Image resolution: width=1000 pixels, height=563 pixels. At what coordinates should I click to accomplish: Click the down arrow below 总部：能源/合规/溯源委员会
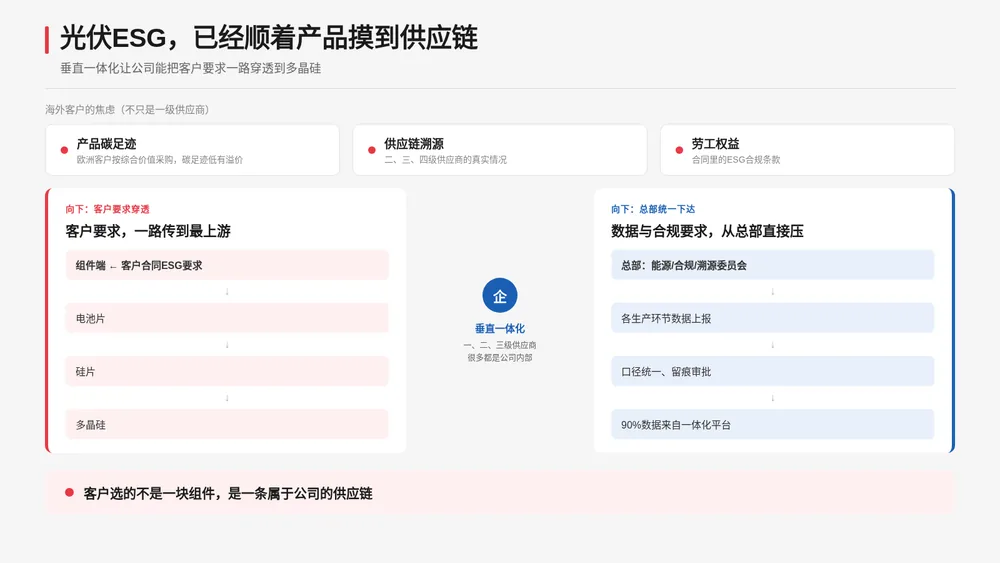pyautogui.click(x=772, y=291)
